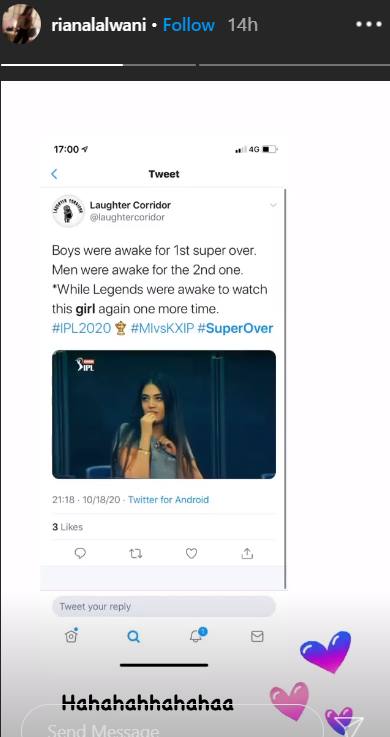This screenshot has width=390, height=737.
Task: Click the reply speech bubble icon
Action: pos(80,554)
